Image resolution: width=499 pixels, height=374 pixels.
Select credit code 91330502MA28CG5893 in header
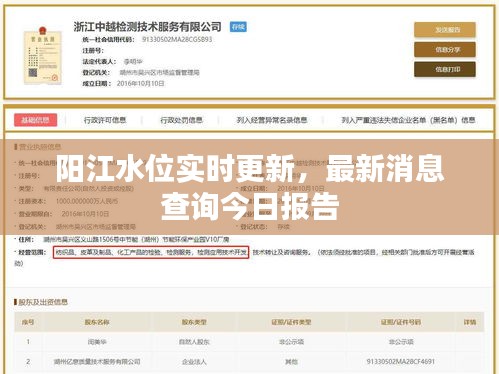click(x=177, y=39)
